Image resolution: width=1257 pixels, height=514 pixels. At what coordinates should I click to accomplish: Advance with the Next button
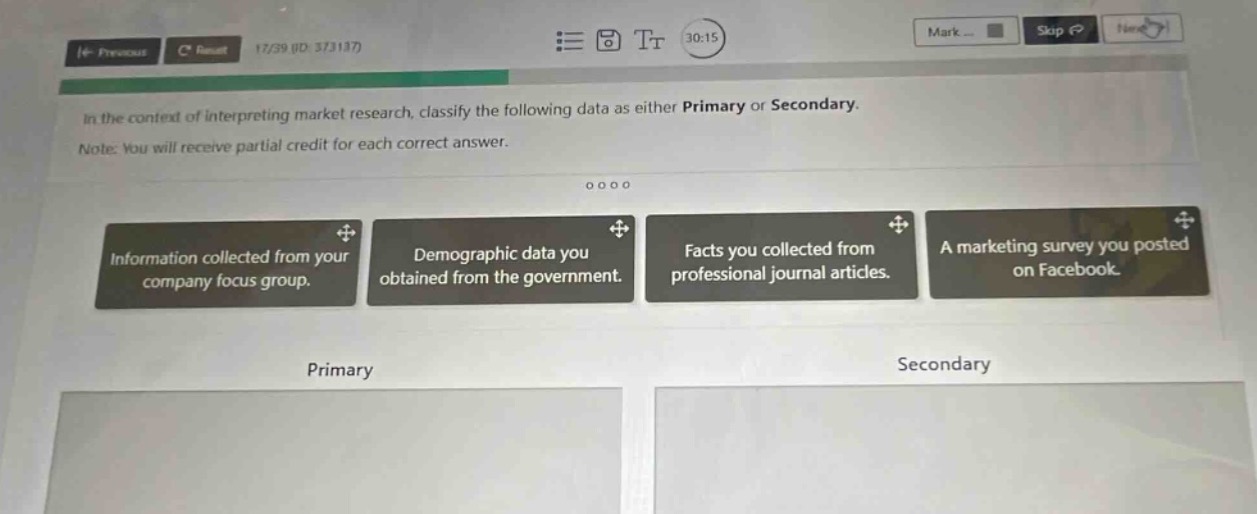1142,30
